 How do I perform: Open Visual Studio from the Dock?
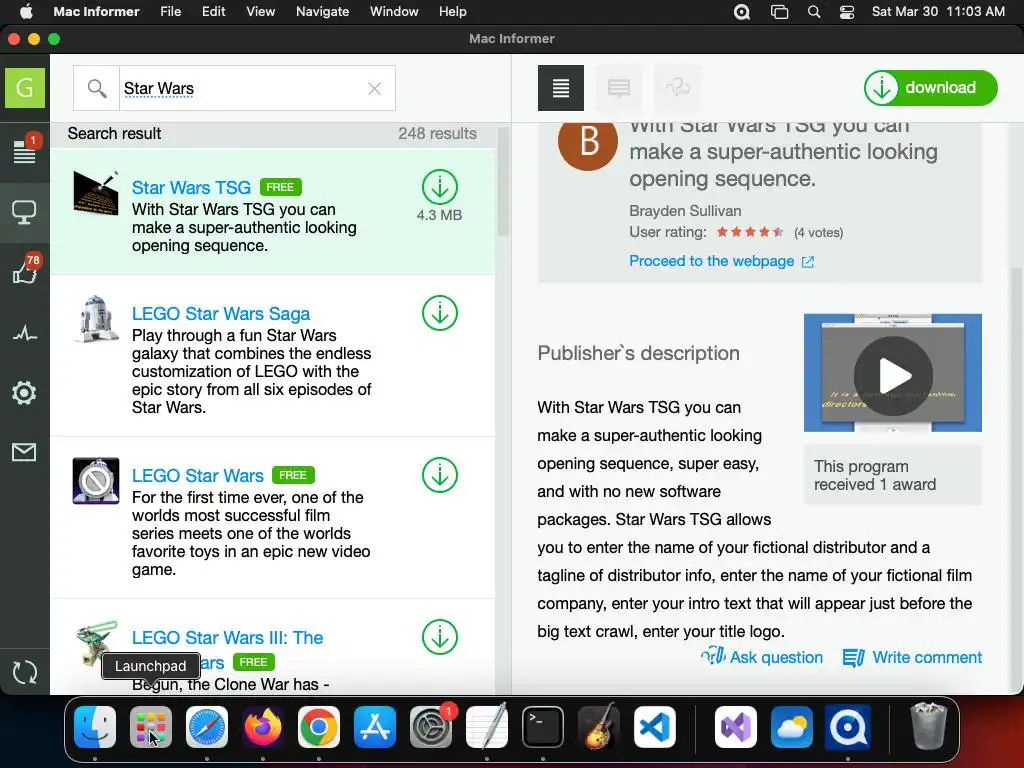[x=736, y=727]
